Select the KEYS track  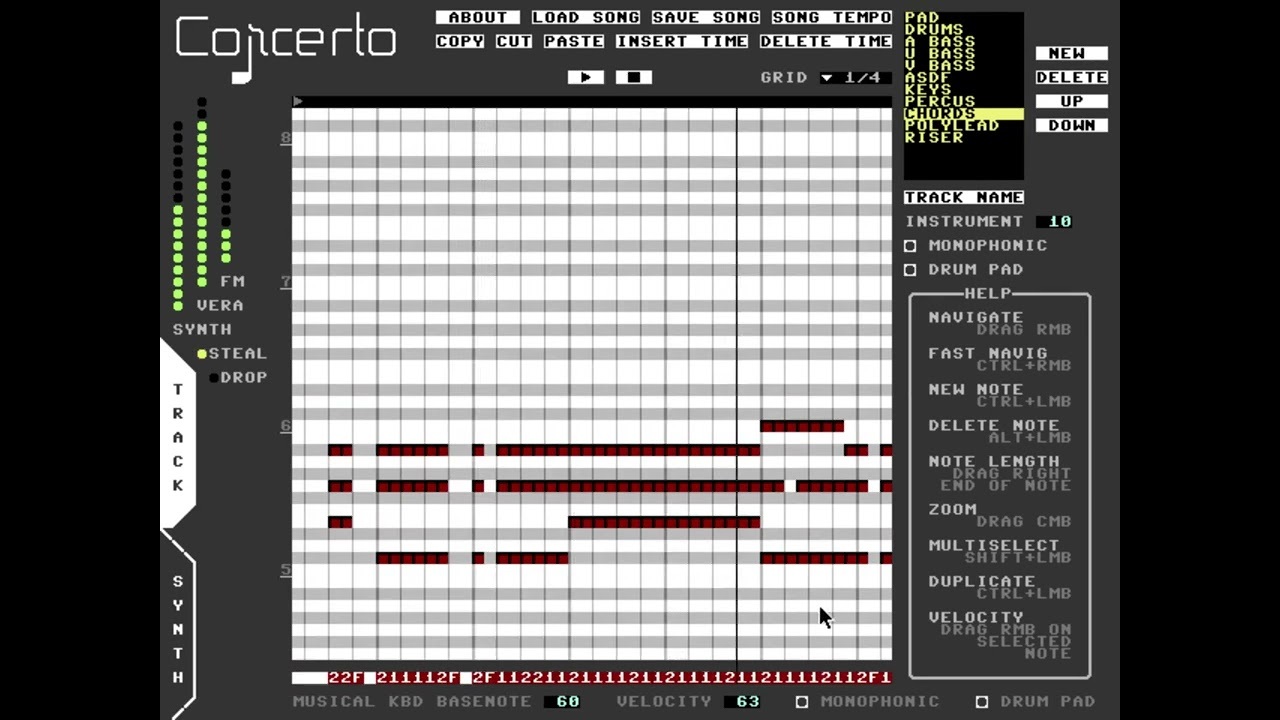point(964,90)
